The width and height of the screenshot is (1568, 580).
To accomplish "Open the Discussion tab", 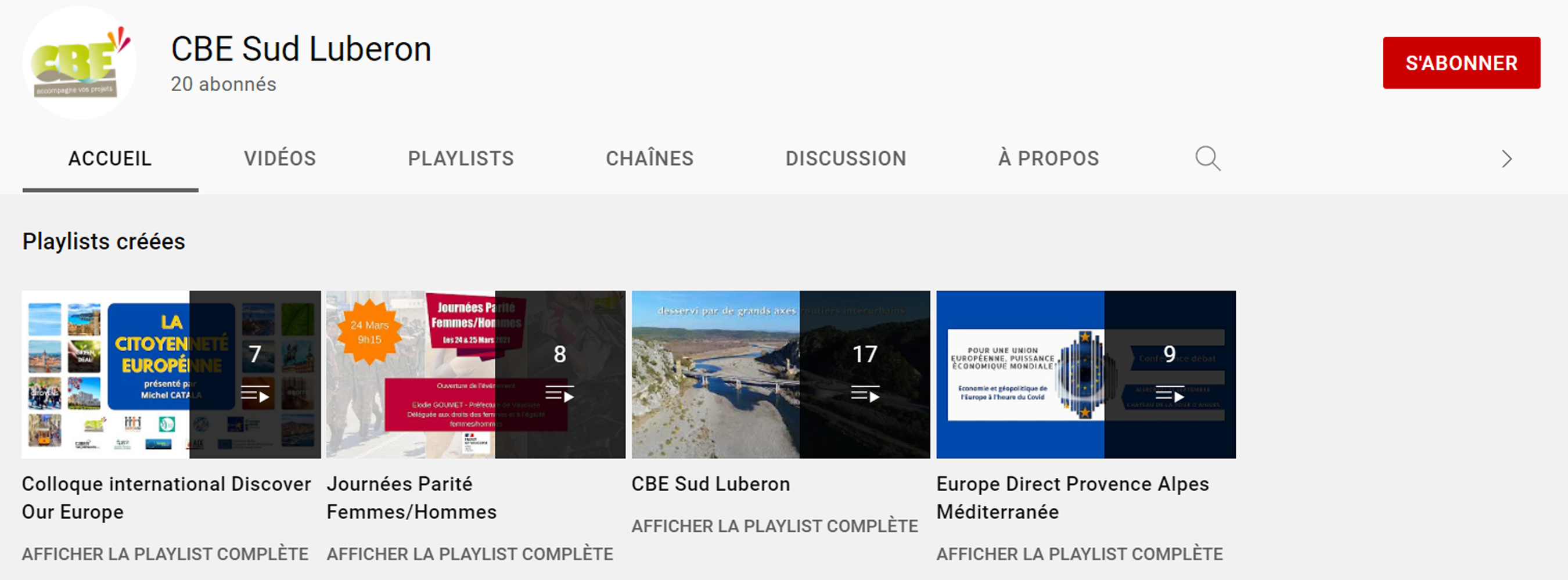I will [846, 159].
